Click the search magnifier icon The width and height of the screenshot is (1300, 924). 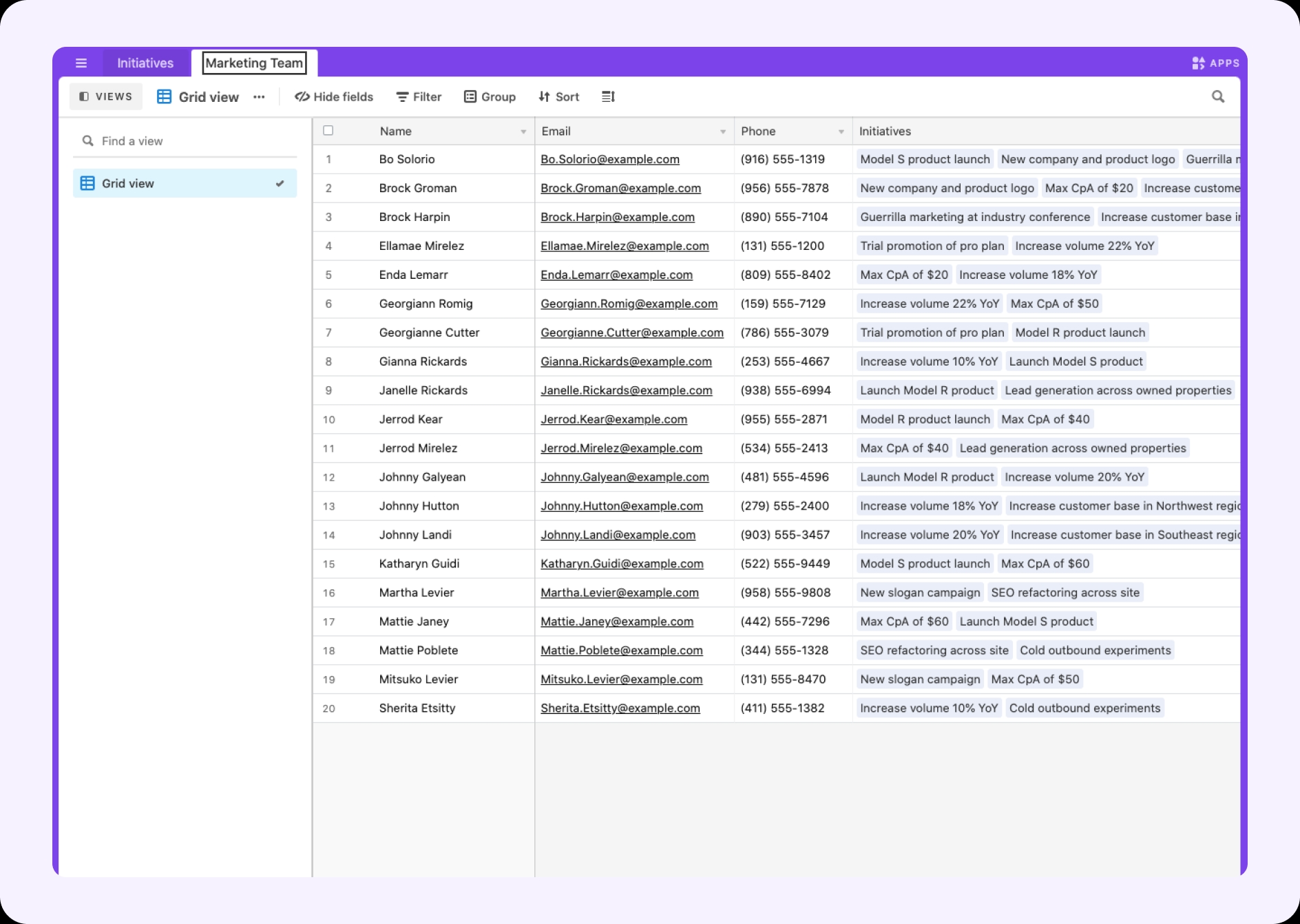[x=1218, y=96]
